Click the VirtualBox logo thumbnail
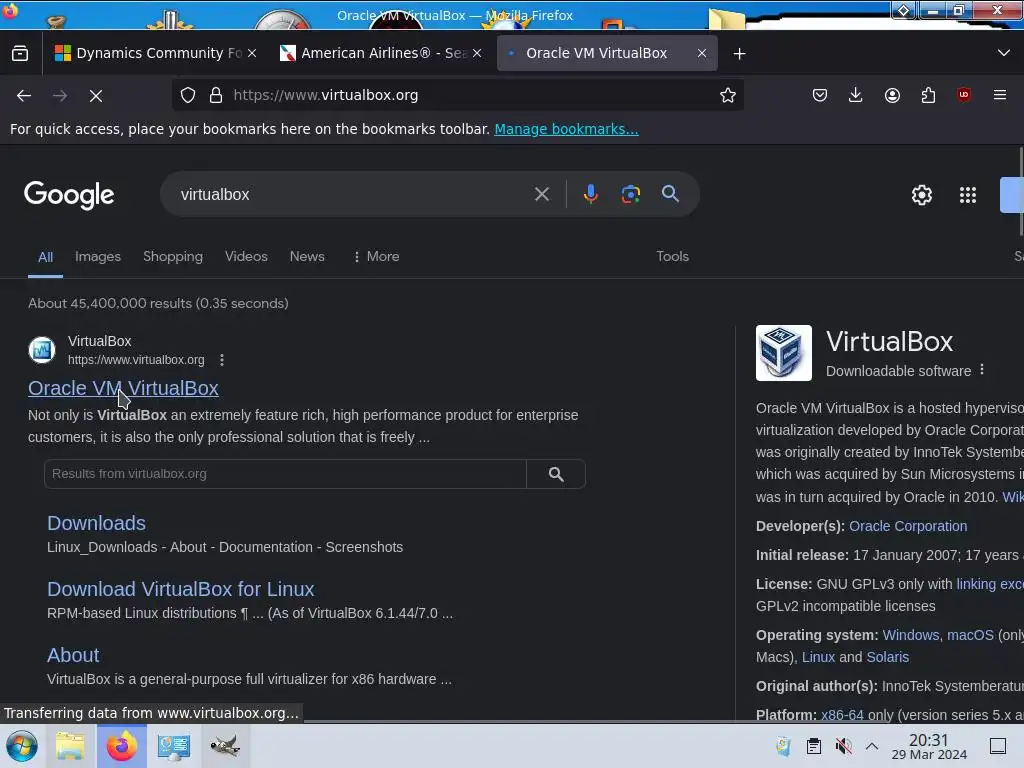Screen dimensions: 1024x768 tap(784, 353)
